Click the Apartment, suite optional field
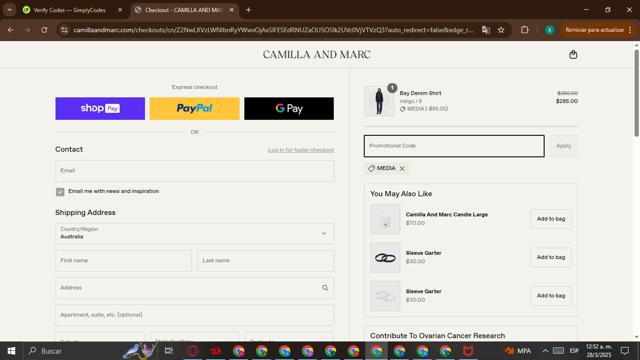This screenshot has height=360, width=640. [195, 315]
